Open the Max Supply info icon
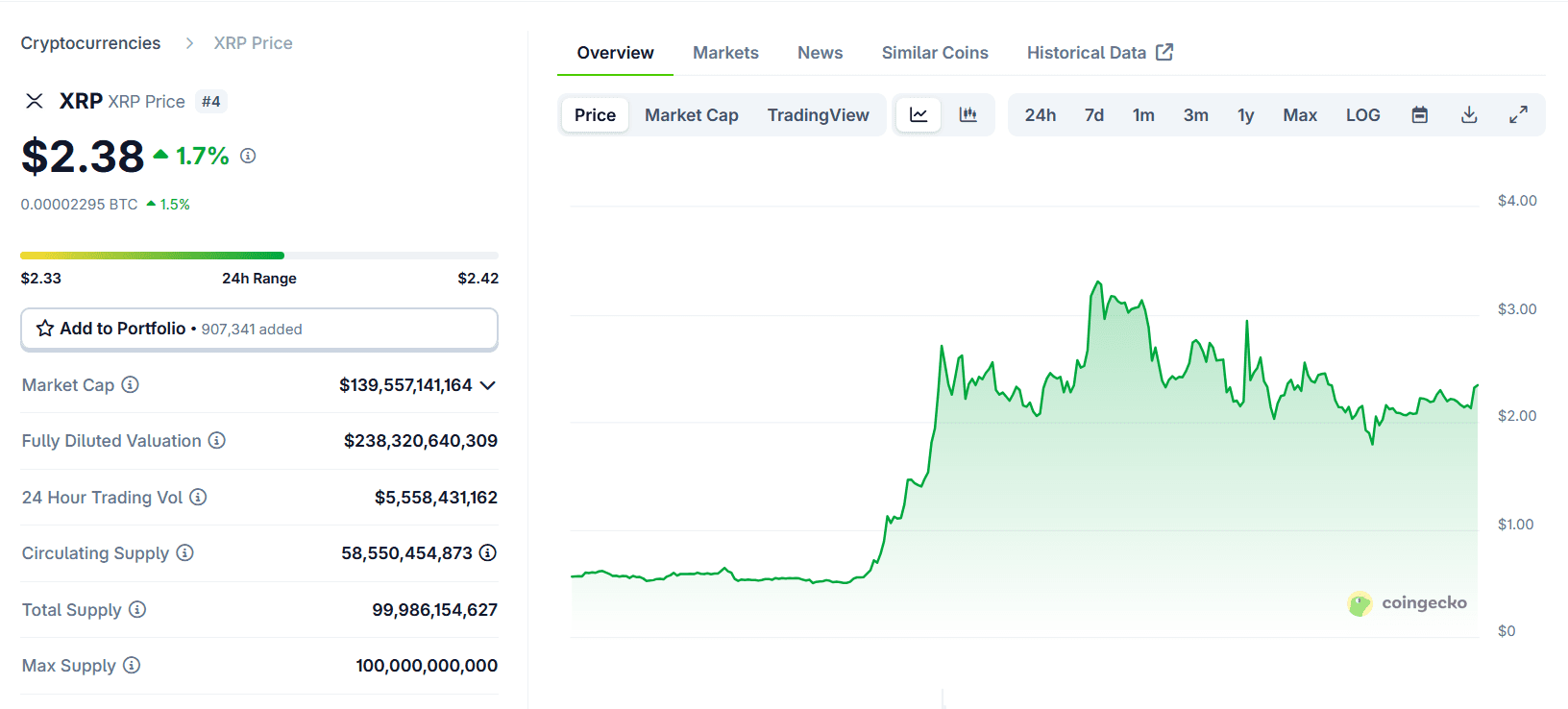Screen dimensions: 1568x709 click(x=132, y=665)
